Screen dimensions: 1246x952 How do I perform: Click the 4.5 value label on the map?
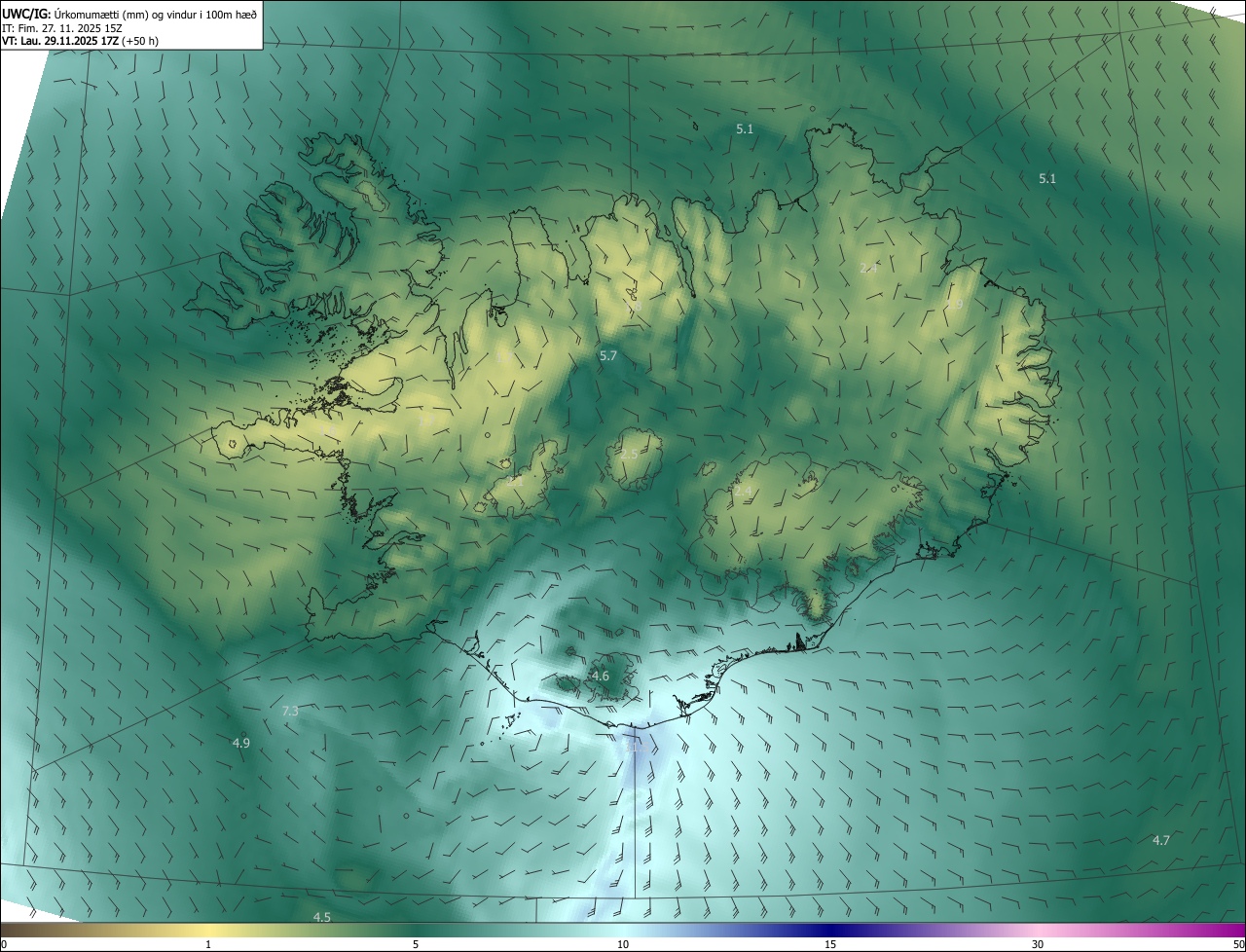(x=322, y=917)
